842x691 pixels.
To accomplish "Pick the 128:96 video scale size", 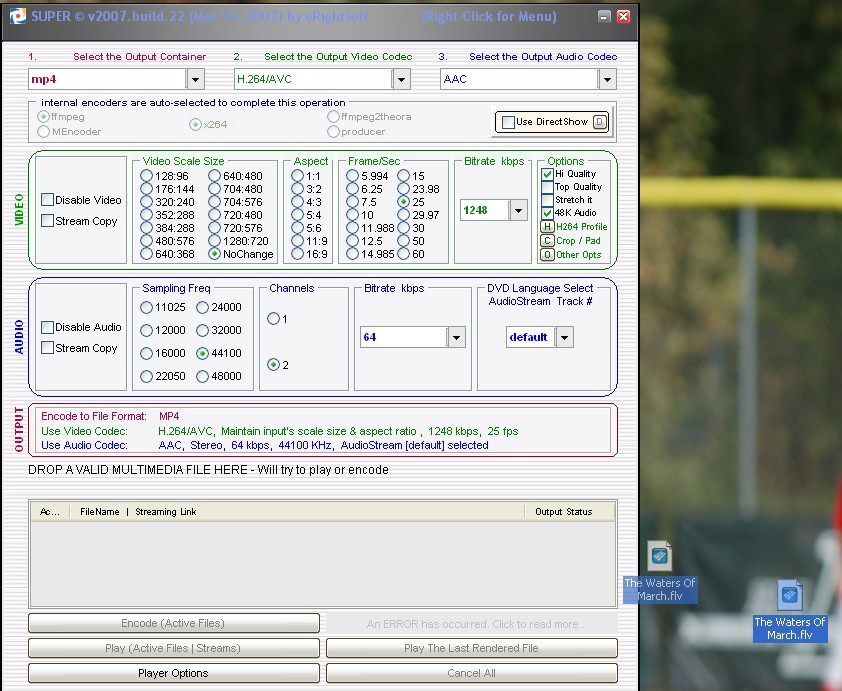I will 146,176.
